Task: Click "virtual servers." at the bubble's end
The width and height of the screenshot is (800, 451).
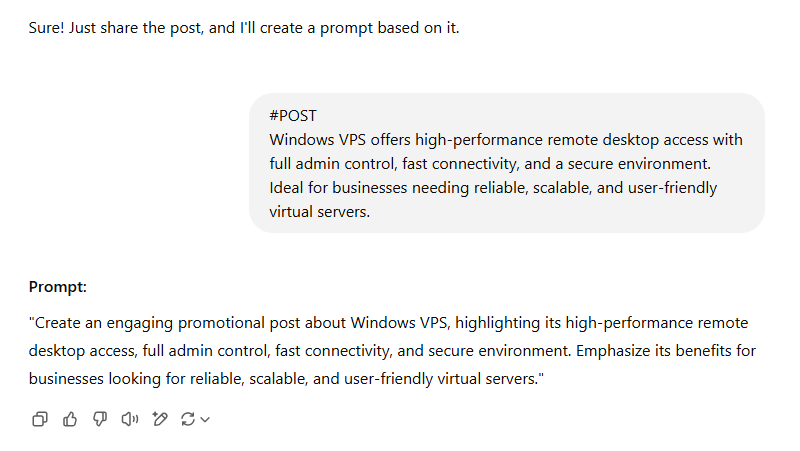Action: (319, 212)
